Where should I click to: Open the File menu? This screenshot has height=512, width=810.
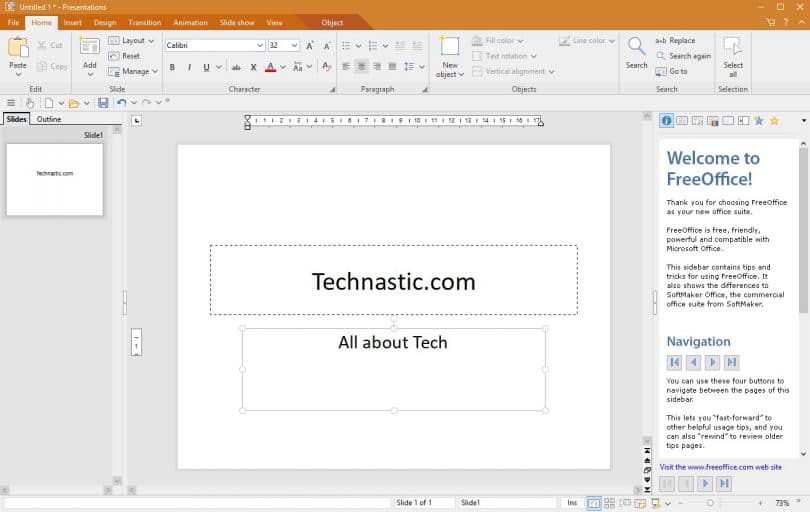[13, 23]
